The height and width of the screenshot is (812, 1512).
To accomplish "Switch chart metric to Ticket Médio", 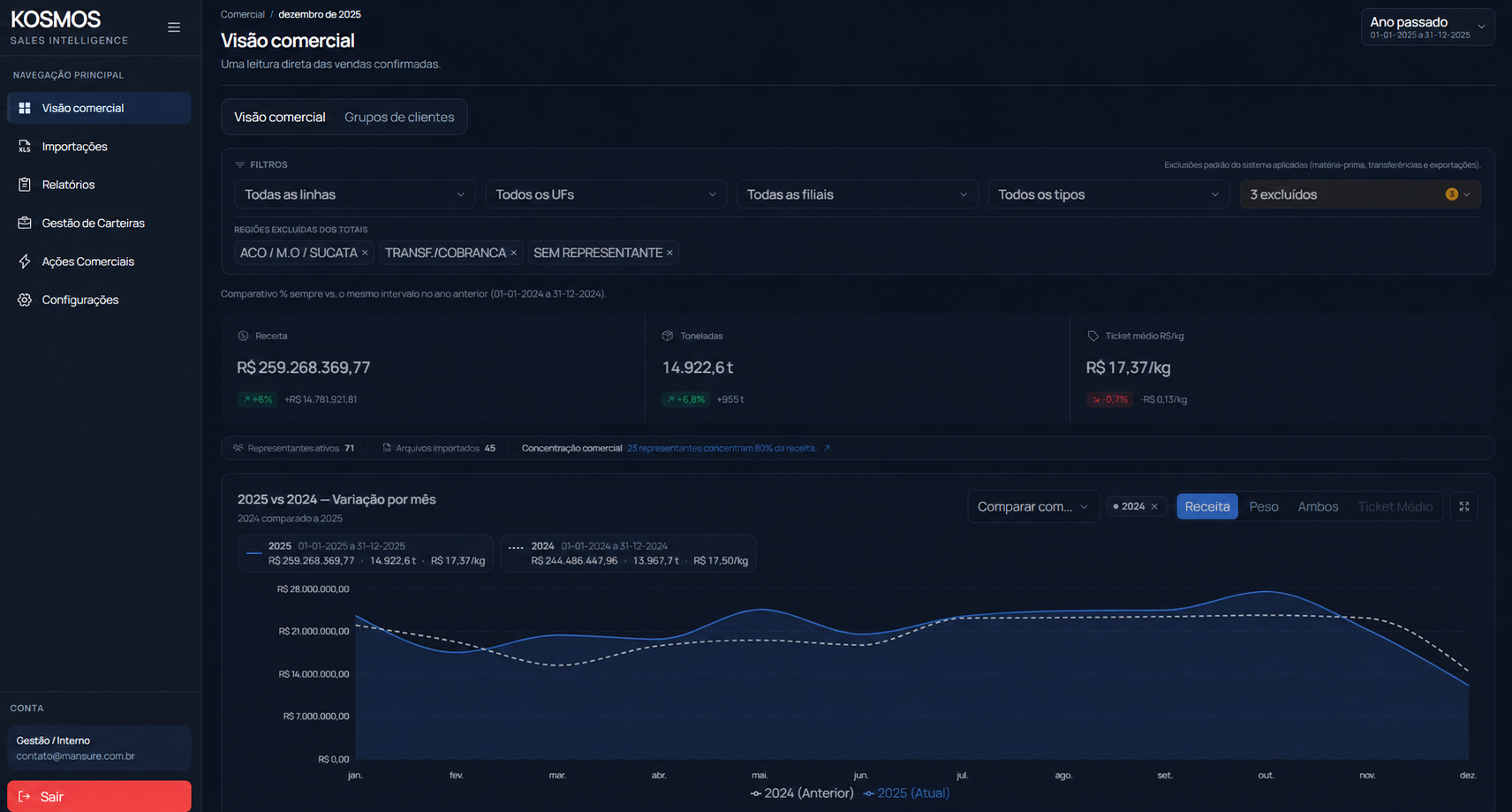I will point(1395,506).
